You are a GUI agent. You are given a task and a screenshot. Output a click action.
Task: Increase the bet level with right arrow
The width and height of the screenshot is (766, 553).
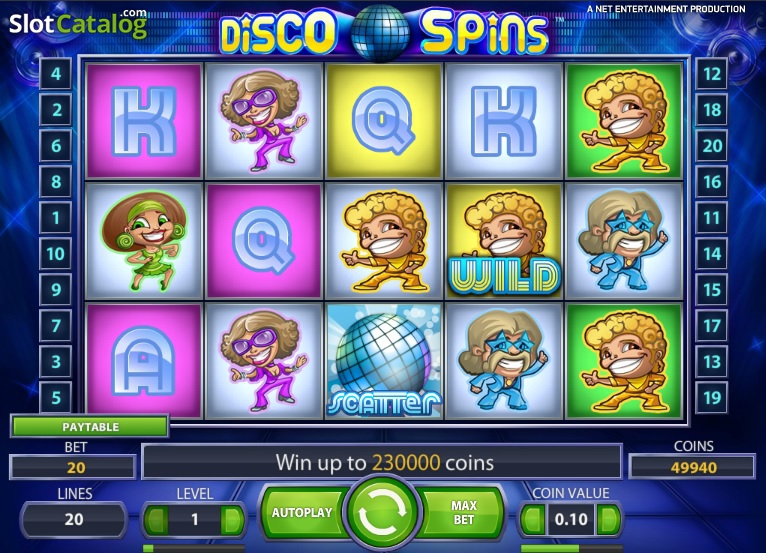[232, 519]
